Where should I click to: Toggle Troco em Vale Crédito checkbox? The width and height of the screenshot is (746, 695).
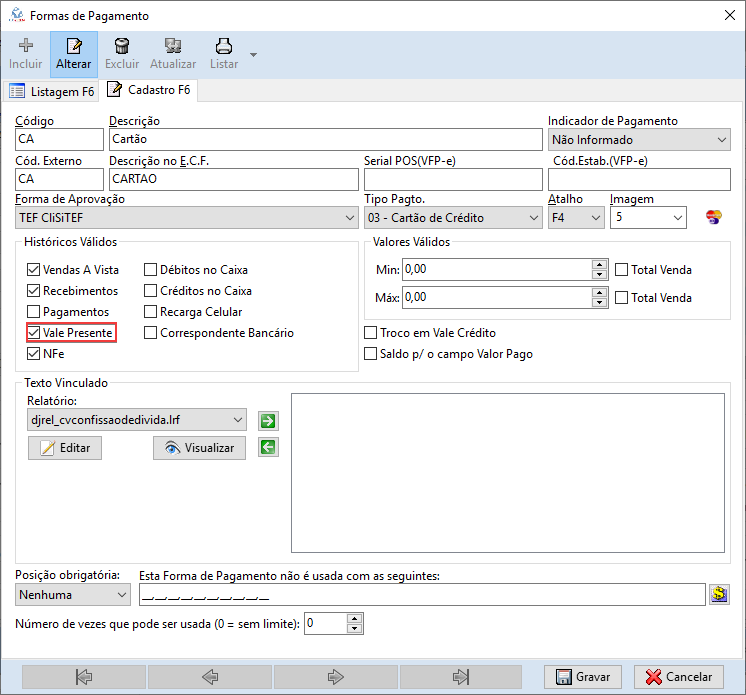[x=372, y=333]
